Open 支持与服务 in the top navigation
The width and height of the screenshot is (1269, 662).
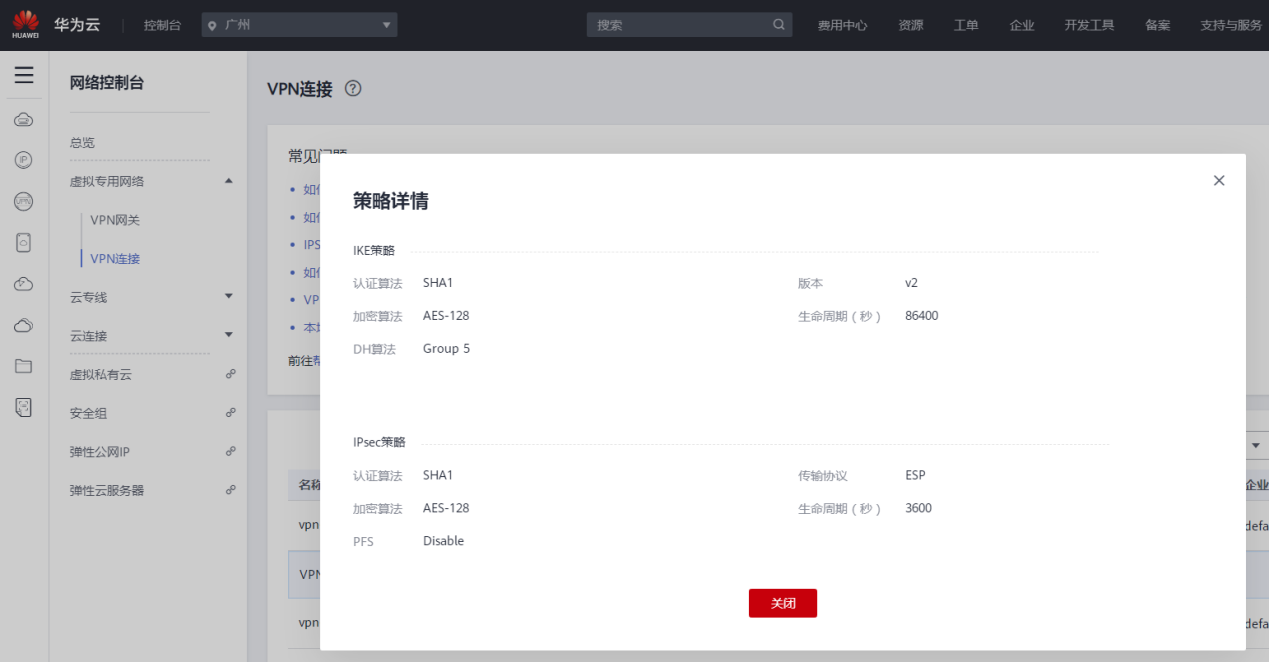[x=1230, y=25]
